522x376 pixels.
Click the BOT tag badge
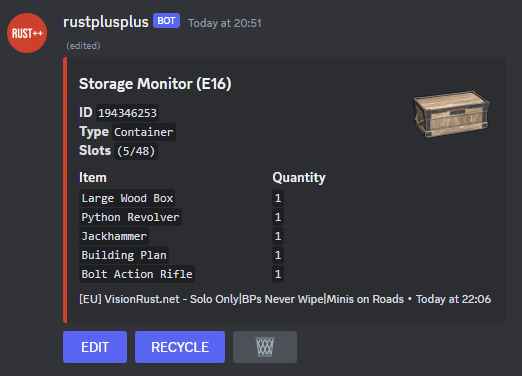coord(166,21)
